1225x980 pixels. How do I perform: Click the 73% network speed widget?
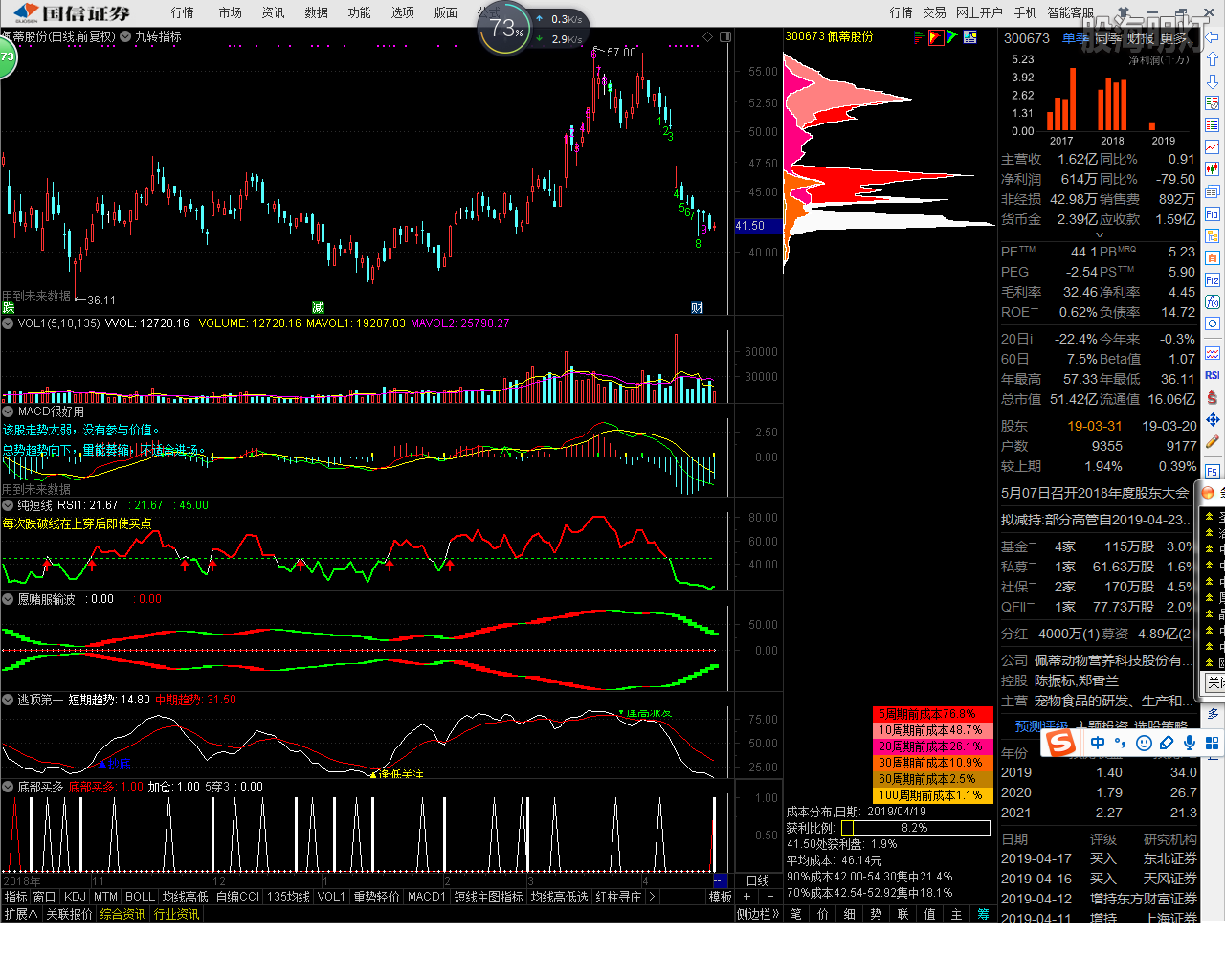tap(504, 30)
